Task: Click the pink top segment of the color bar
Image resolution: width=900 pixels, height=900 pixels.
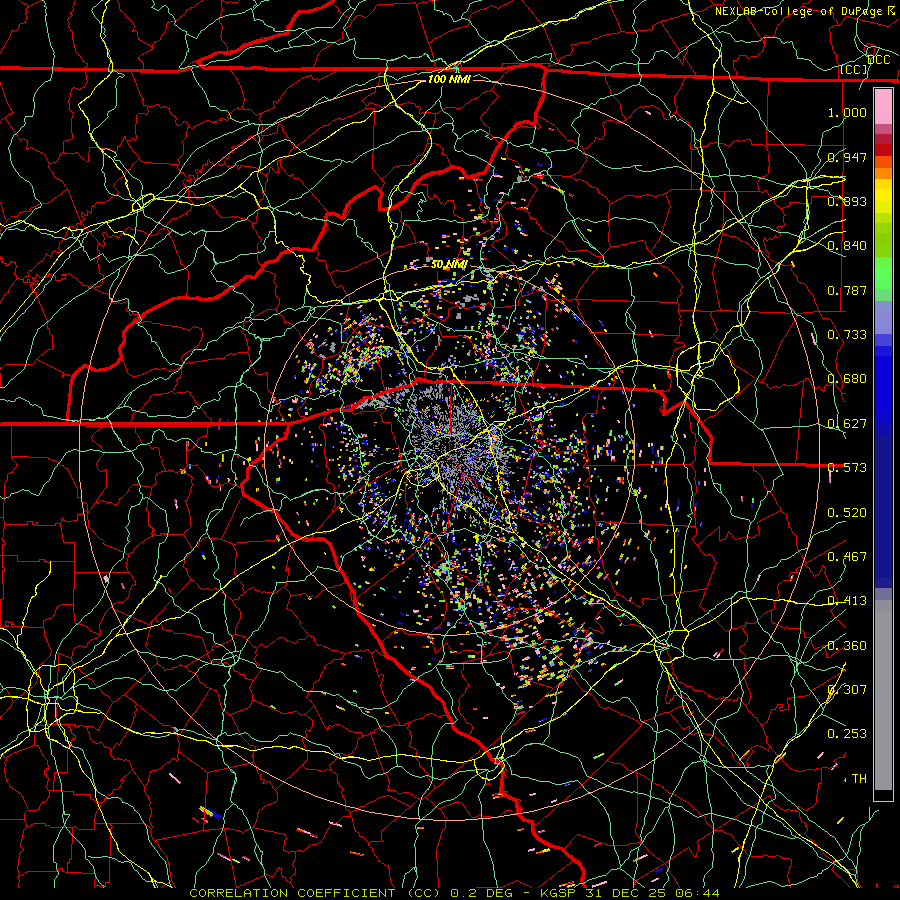Action: tap(883, 107)
